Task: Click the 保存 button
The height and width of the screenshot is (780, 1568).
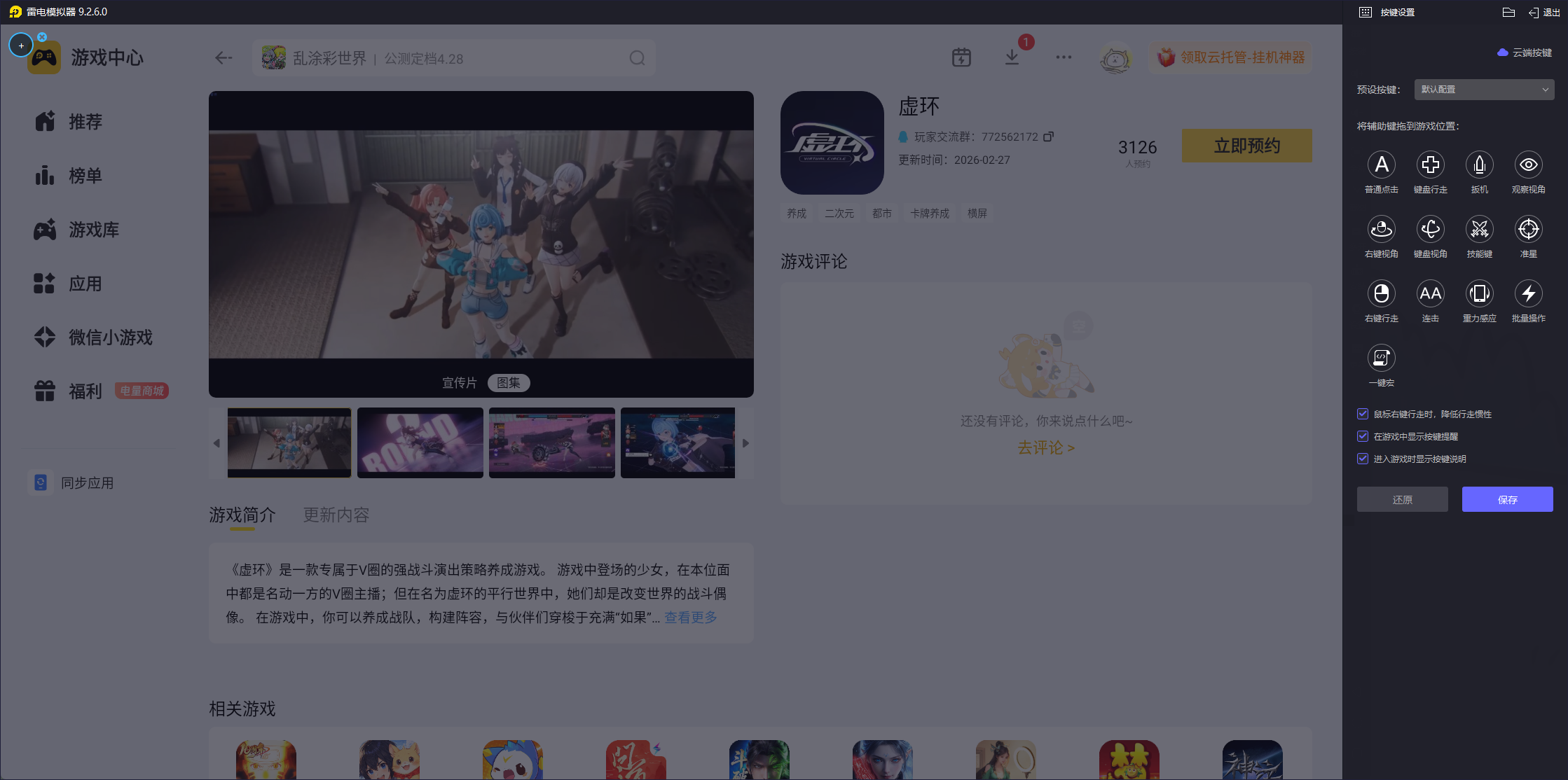Action: point(1507,499)
